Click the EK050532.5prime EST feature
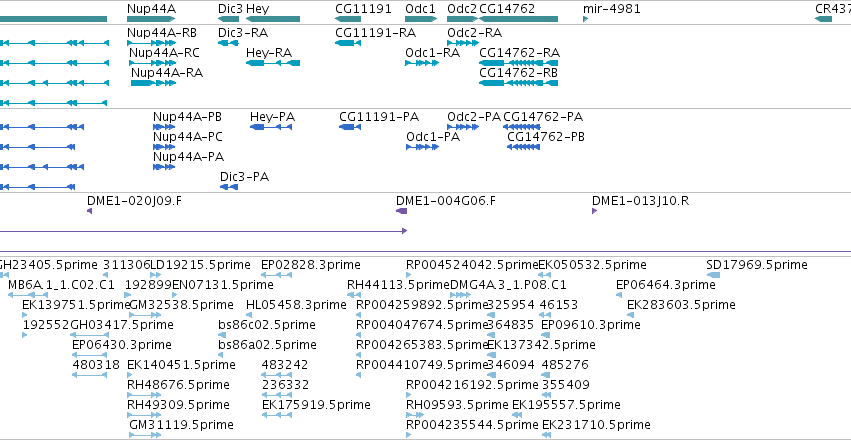The image size is (851, 440). click(x=544, y=275)
